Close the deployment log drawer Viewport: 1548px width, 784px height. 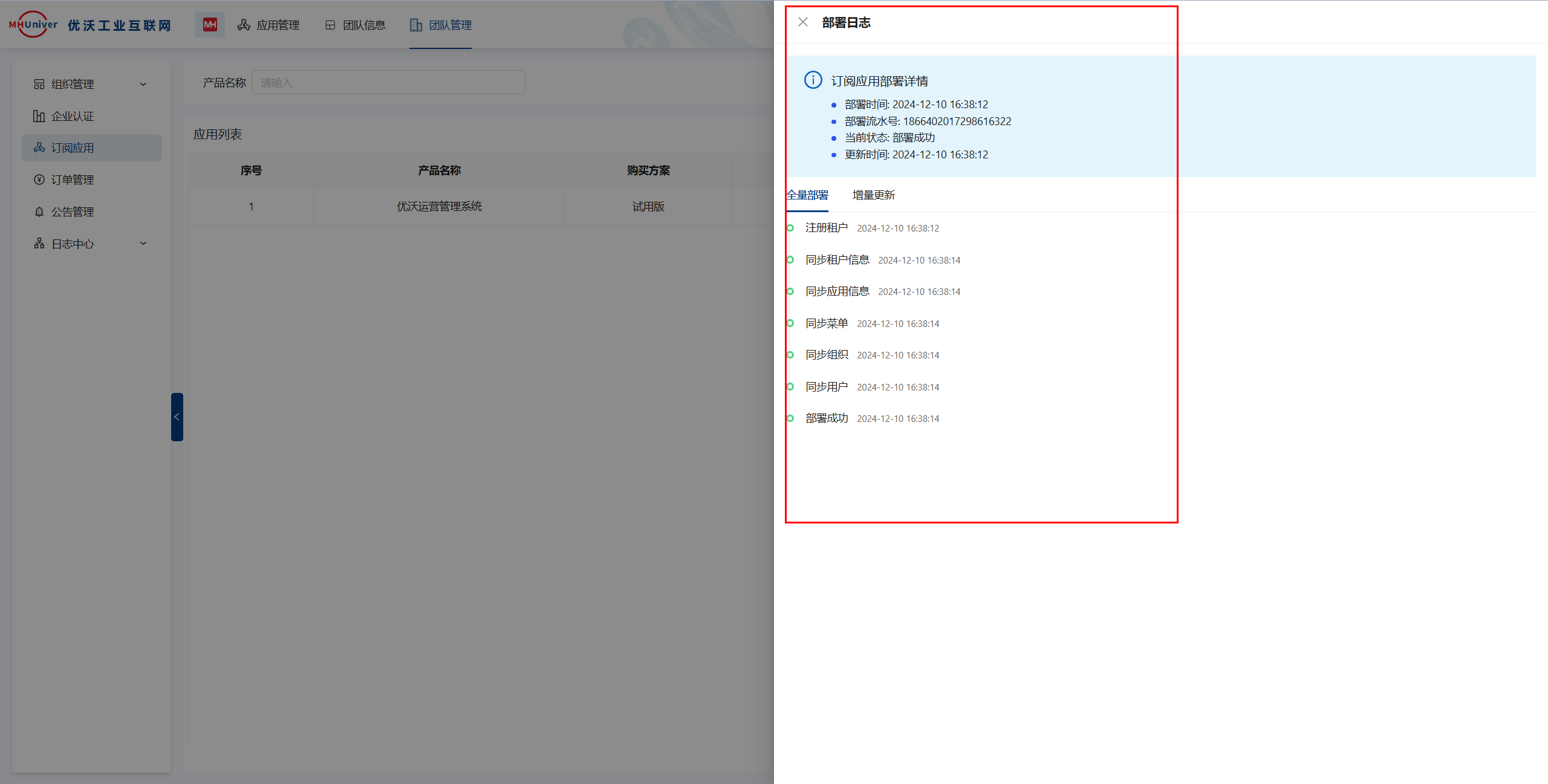802,22
